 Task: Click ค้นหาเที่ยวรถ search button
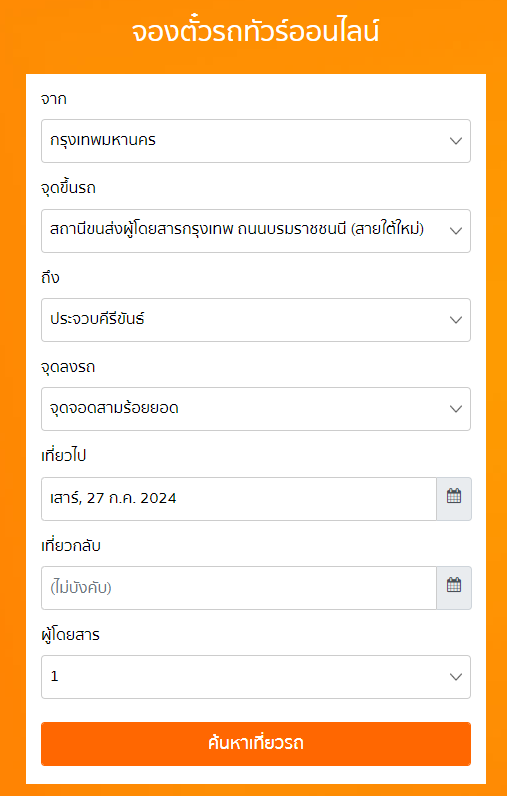point(256,744)
